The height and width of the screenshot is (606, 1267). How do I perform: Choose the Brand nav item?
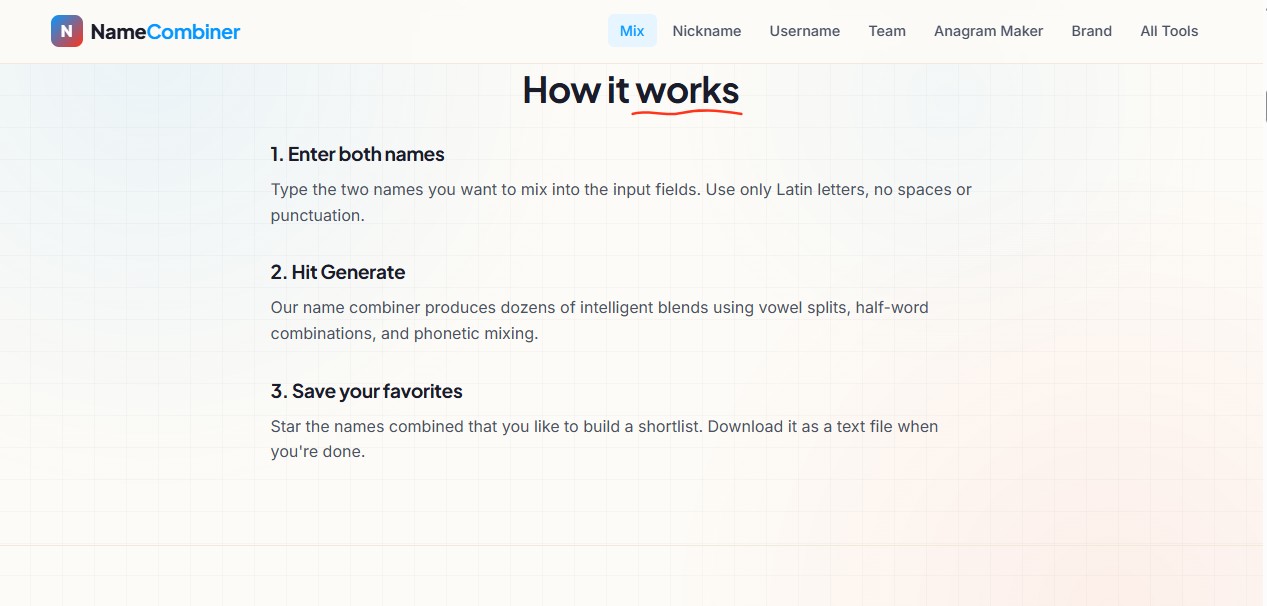pos(1092,31)
